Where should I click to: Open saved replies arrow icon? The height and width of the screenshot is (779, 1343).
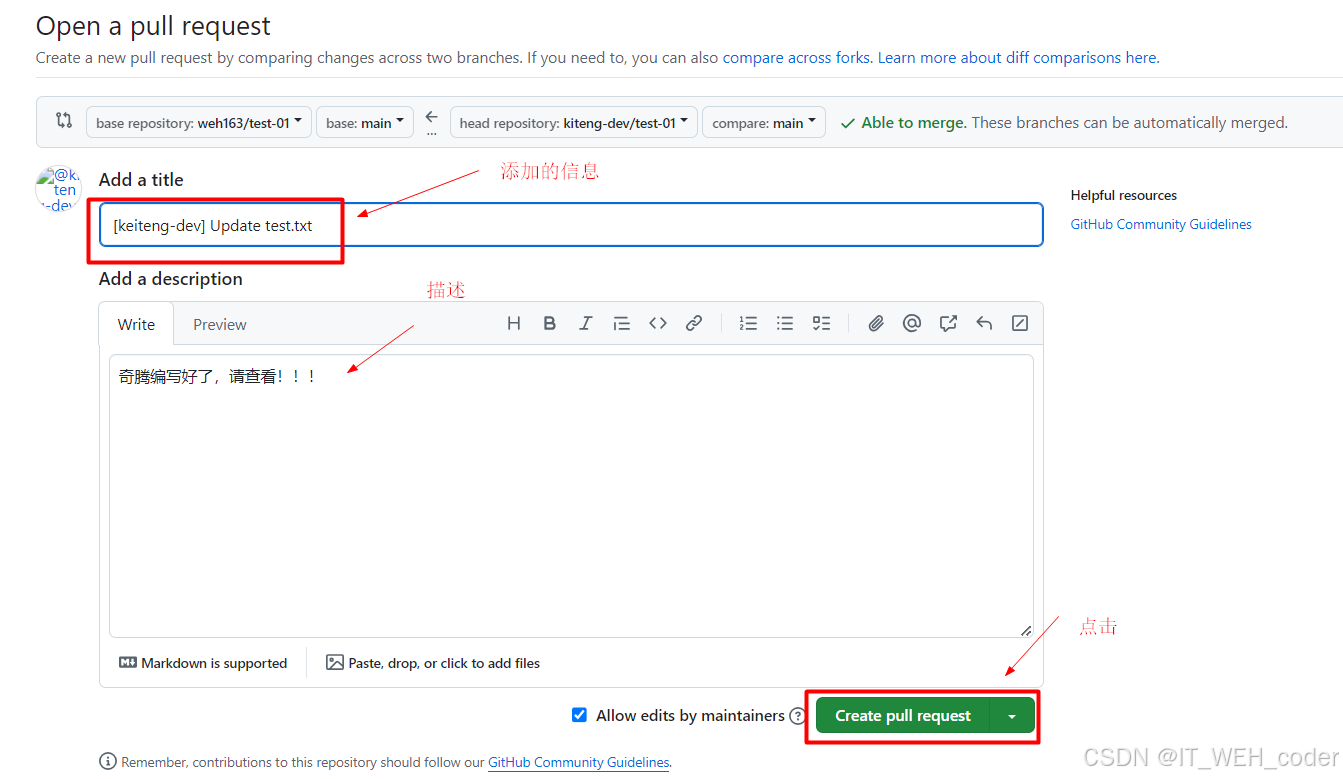pyautogui.click(x=984, y=323)
